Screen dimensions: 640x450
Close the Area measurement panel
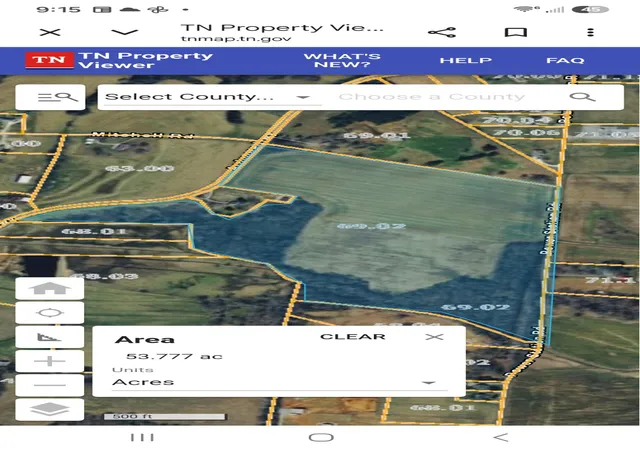coord(434,337)
